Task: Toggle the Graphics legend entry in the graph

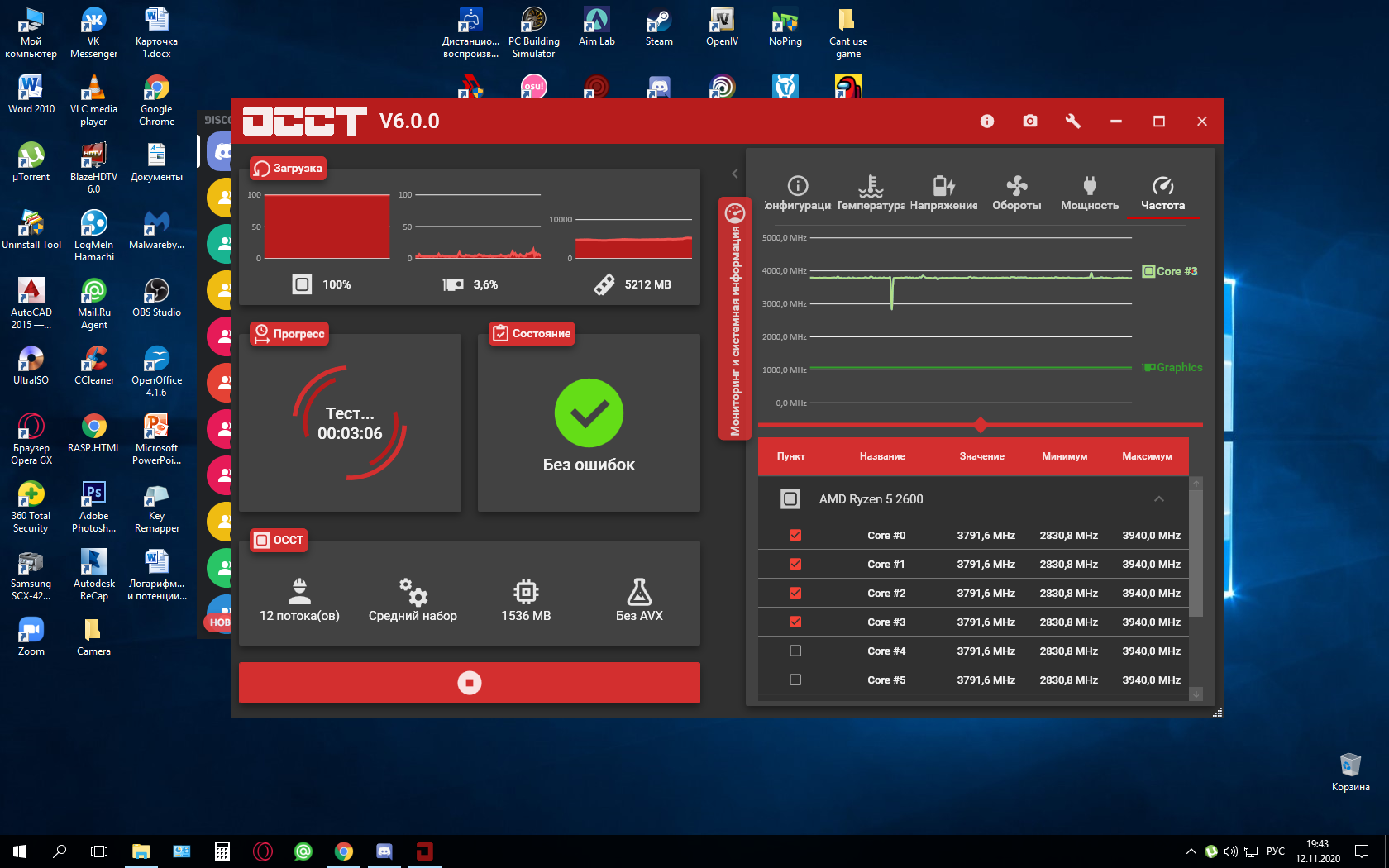Action: pos(1172,367)
